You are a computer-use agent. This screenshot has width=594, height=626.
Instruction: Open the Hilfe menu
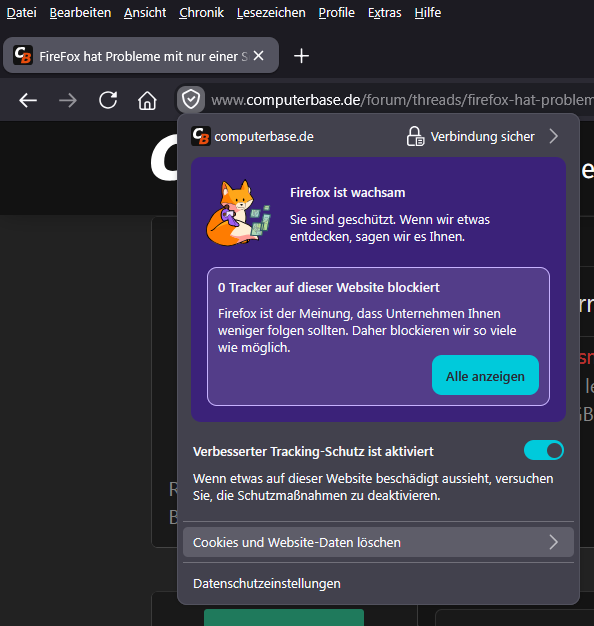[428, 13]
